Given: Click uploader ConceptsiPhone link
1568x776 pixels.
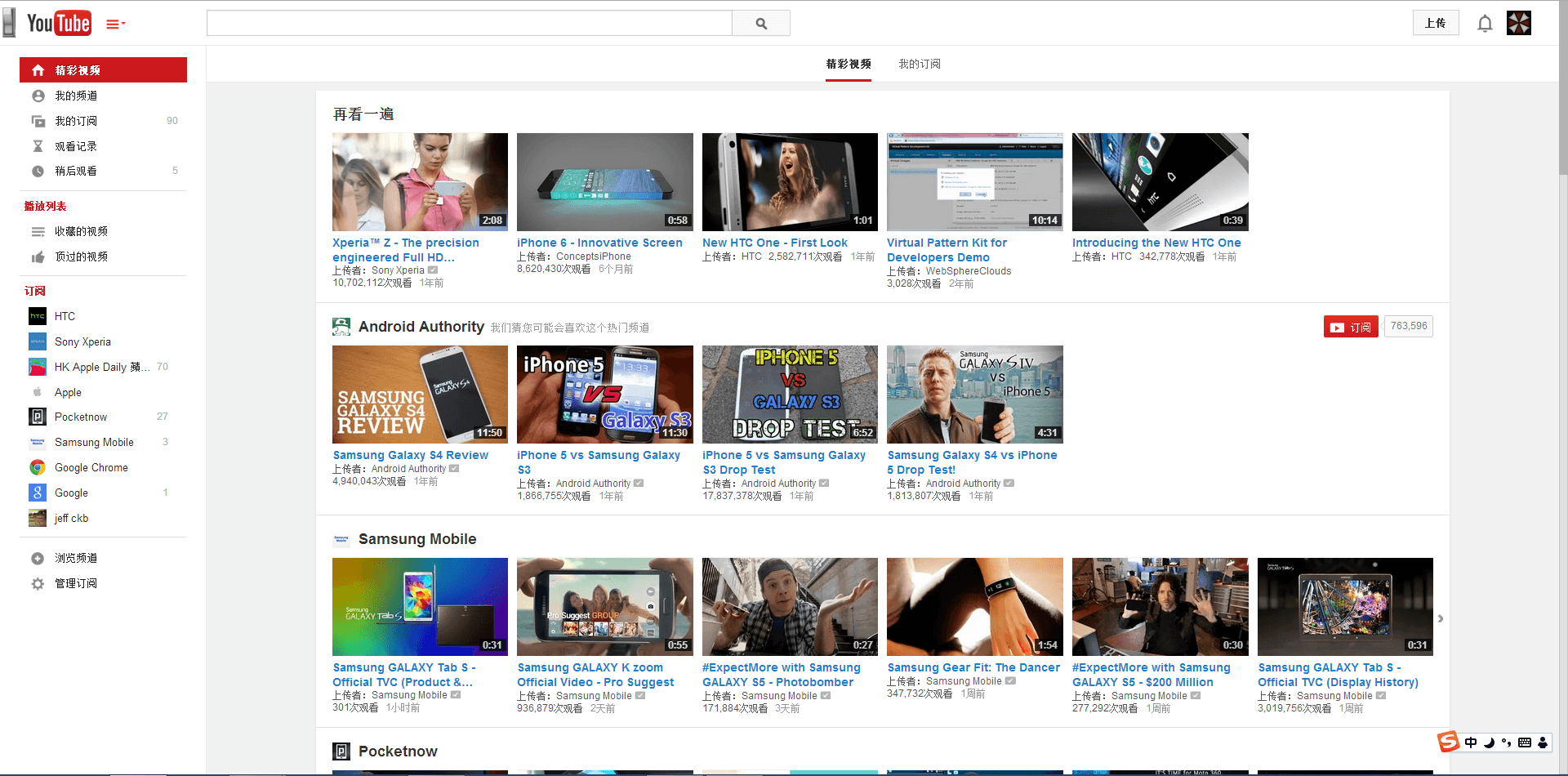Looking at the screenshot, I should pos(594,256).
